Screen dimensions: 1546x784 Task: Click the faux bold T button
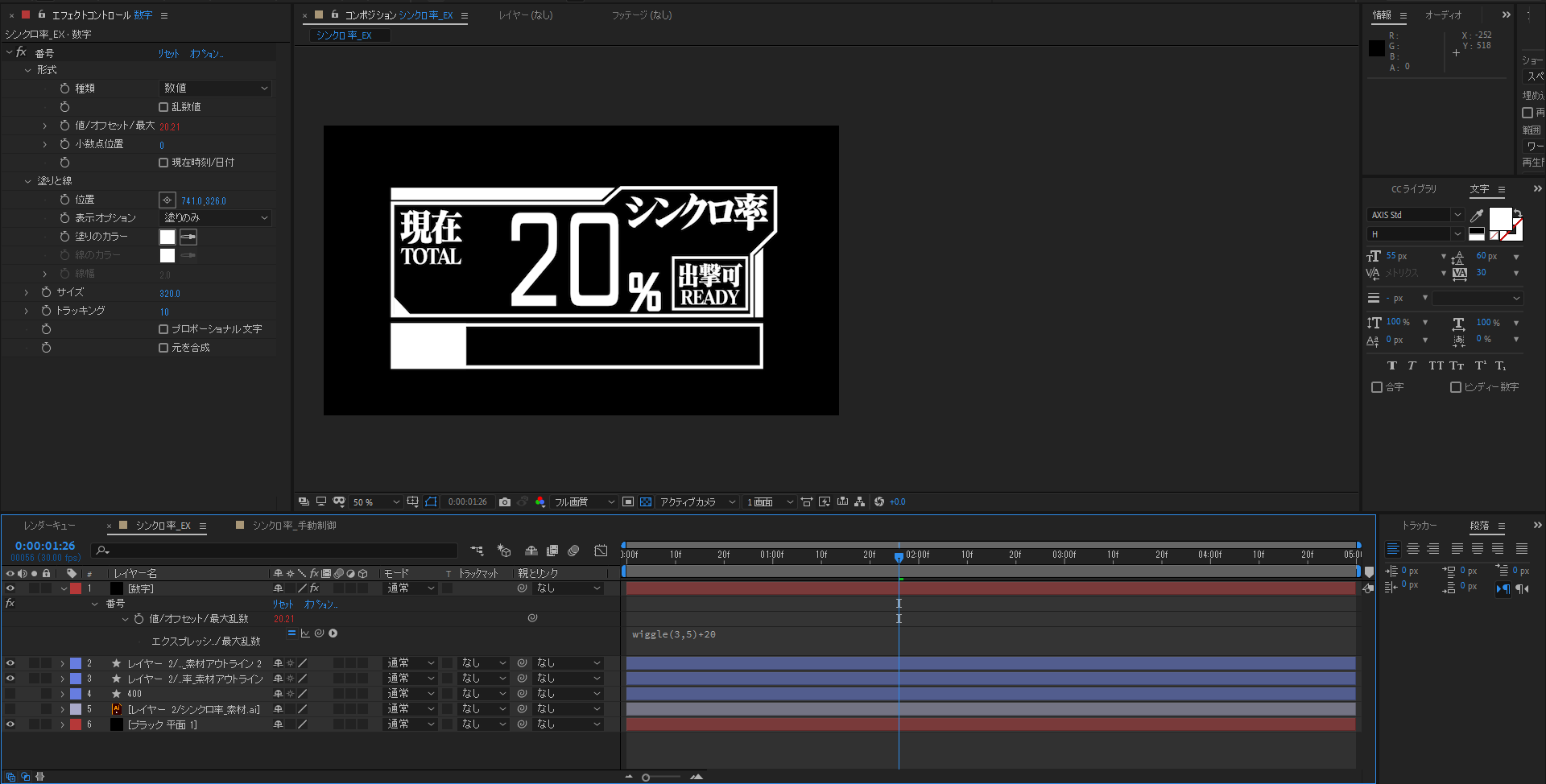[1392, 365]
